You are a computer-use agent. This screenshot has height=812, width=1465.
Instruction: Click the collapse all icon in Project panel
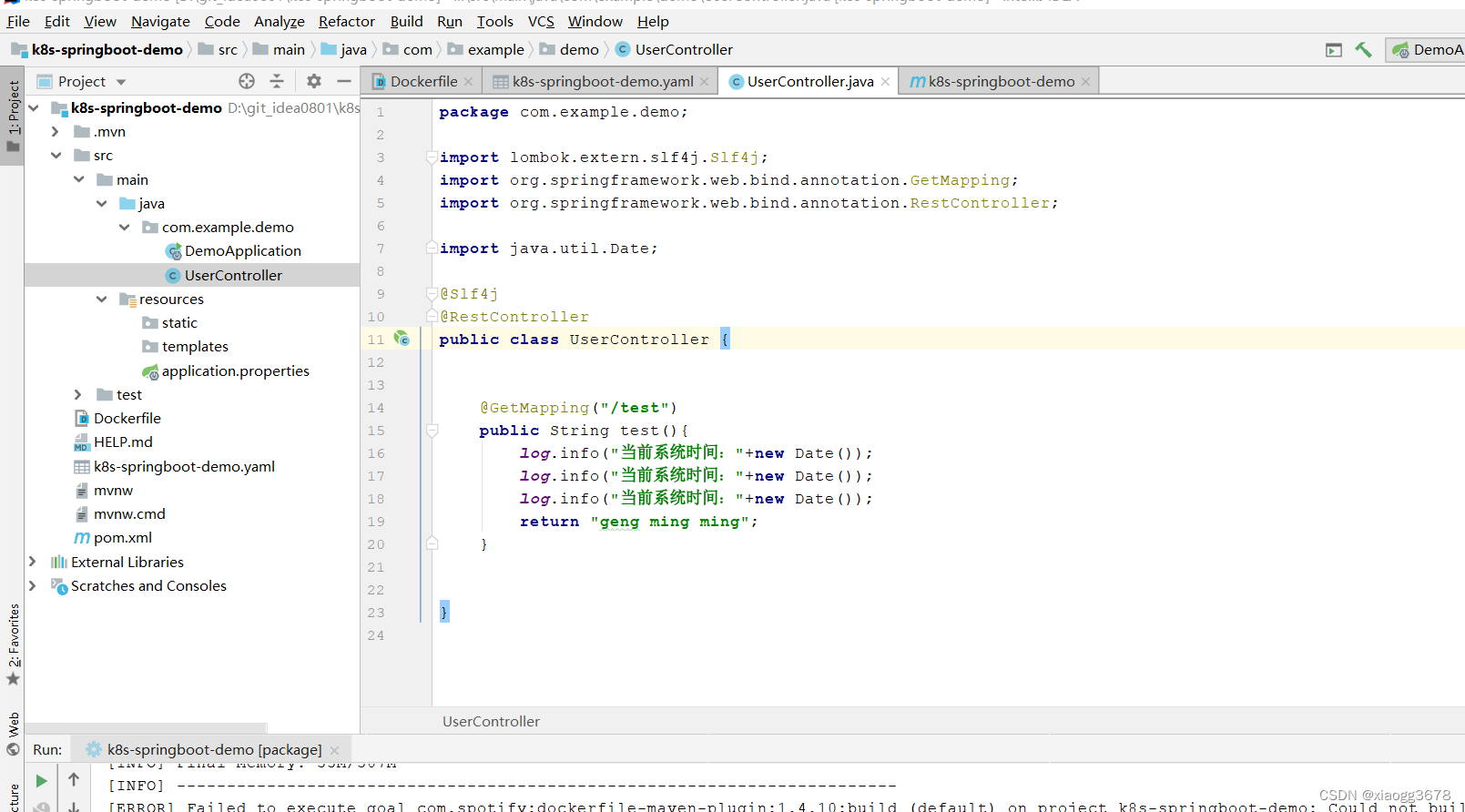coord(277,81)
